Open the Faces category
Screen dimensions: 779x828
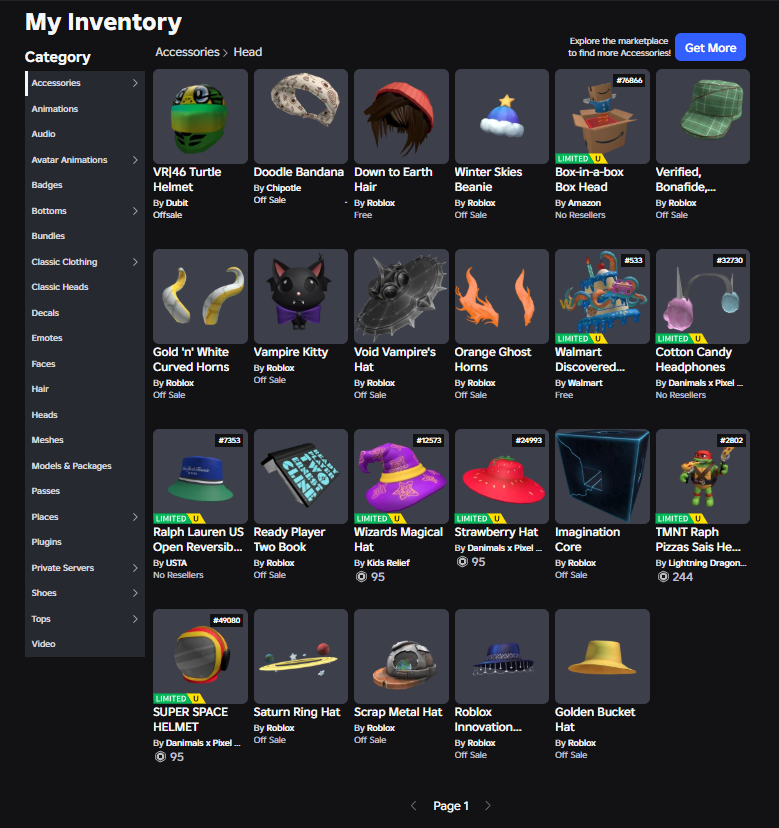pos(85,364)
